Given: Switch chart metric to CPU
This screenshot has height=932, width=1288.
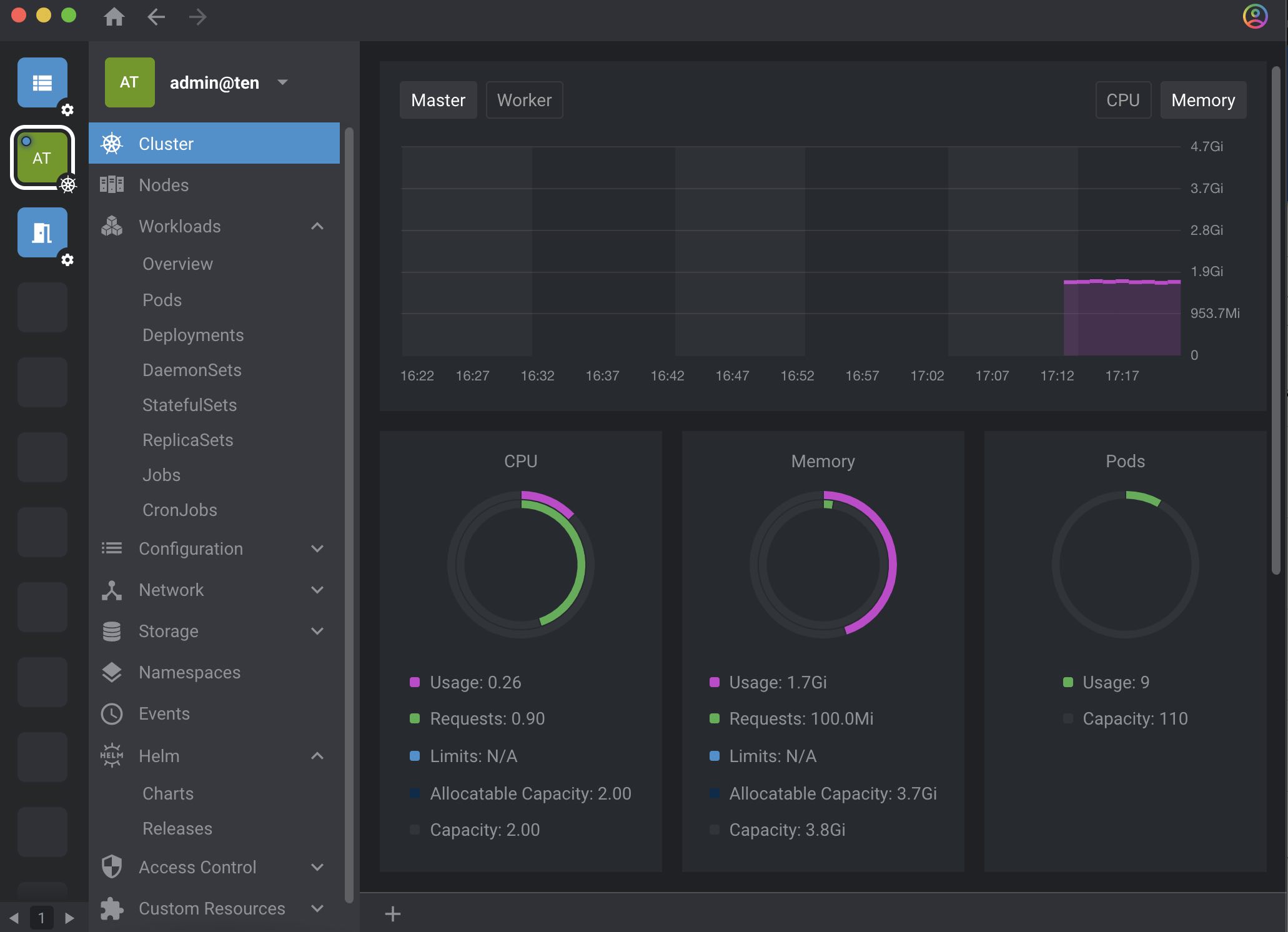Looking at the screenshot, I should click(1123, 100).
